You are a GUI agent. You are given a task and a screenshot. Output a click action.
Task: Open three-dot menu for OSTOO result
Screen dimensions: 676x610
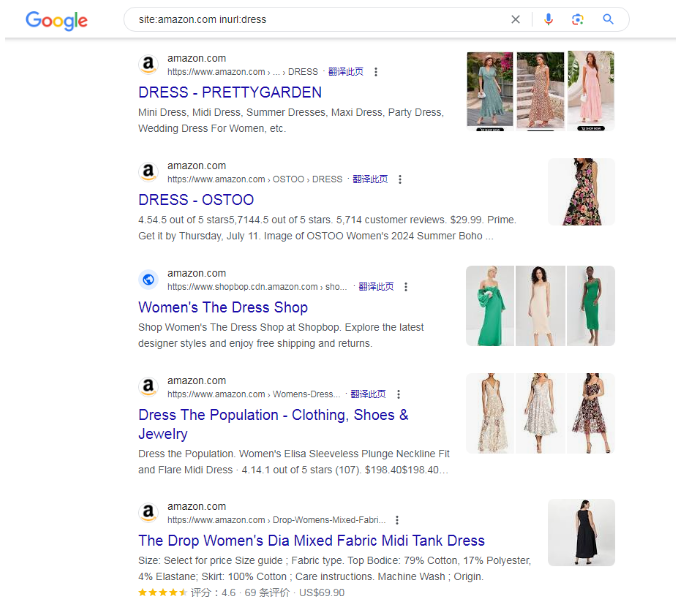[x=400, y=179]
